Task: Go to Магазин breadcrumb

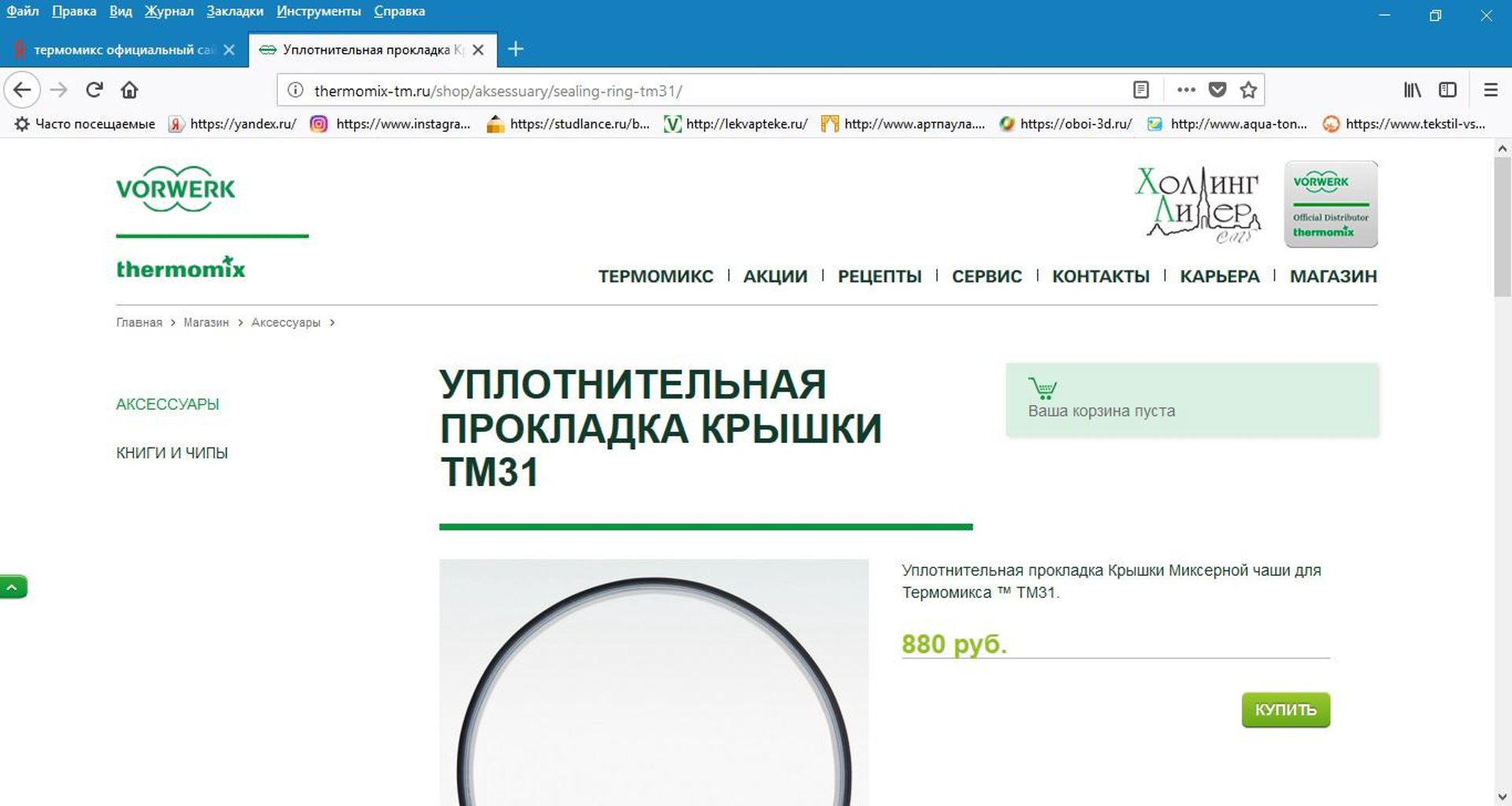Action: (206, 322)
